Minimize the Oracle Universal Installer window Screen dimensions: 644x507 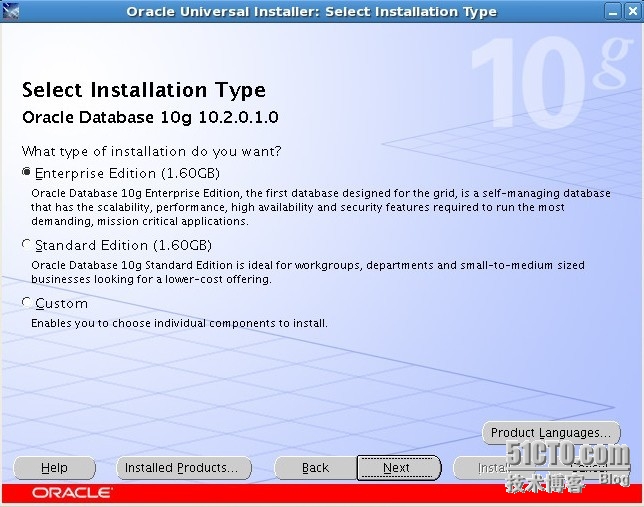(x=613, y=12)
